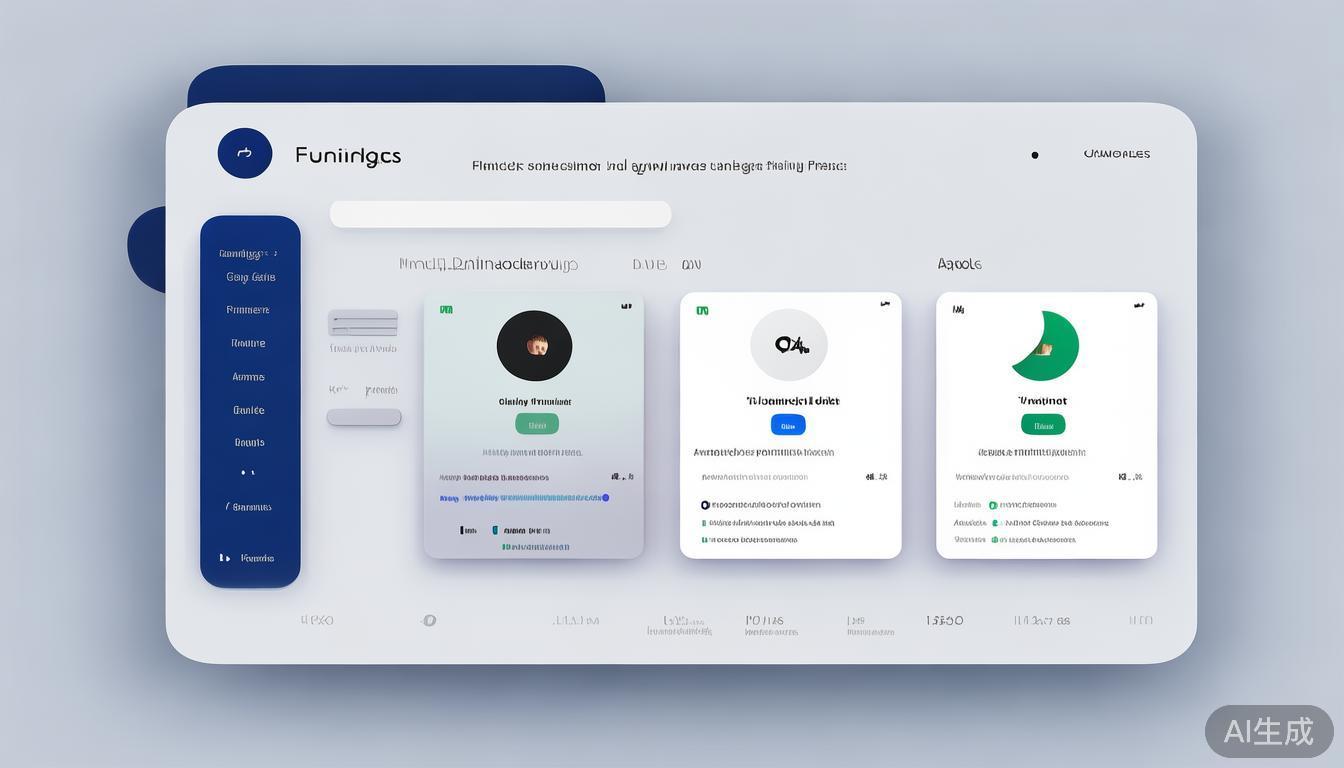
Task: Click the green badge at first card's top-left
Action: click(x=446, y=310)
